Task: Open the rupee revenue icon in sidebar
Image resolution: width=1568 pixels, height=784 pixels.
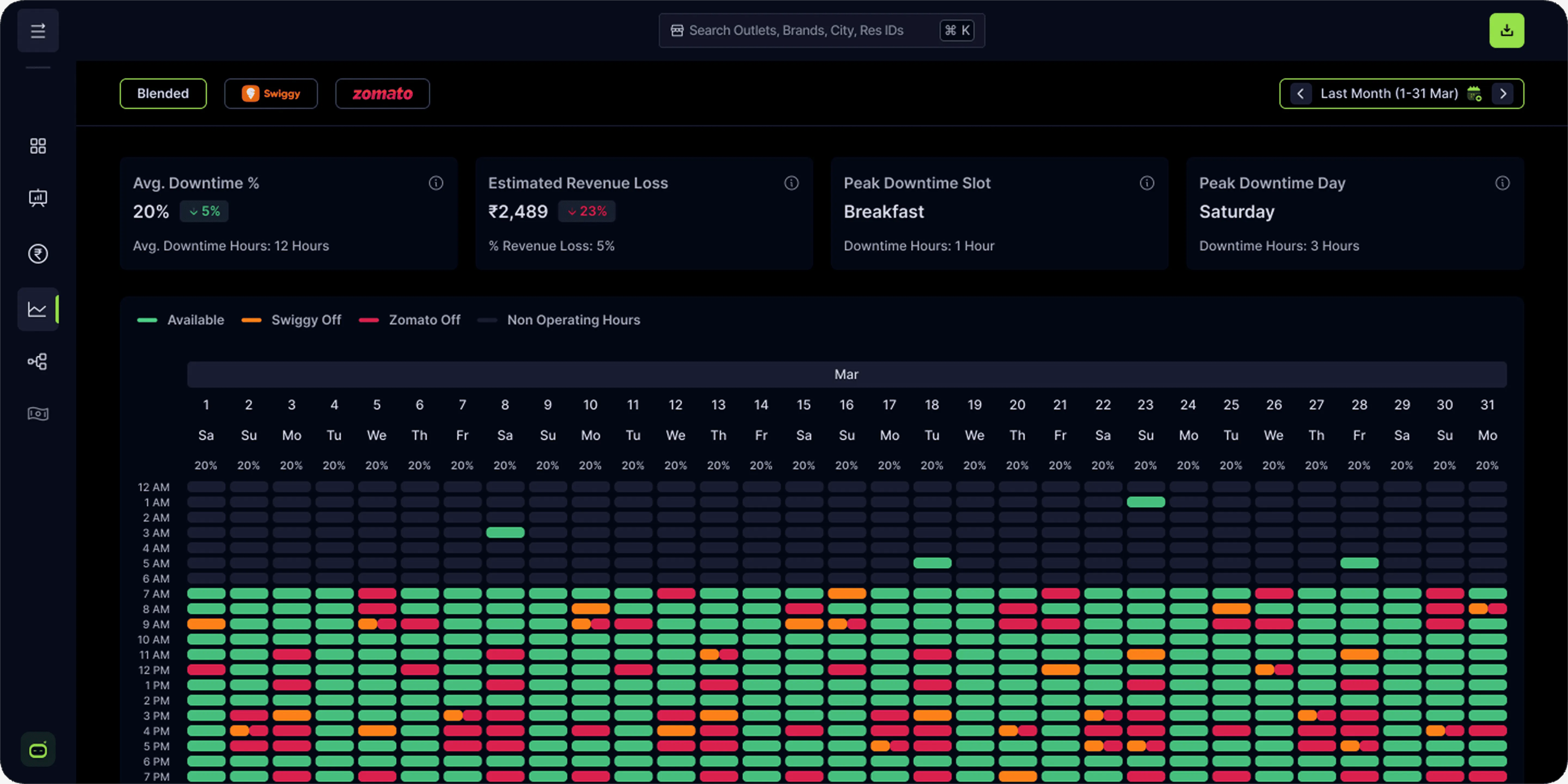Action: (38, 254)
